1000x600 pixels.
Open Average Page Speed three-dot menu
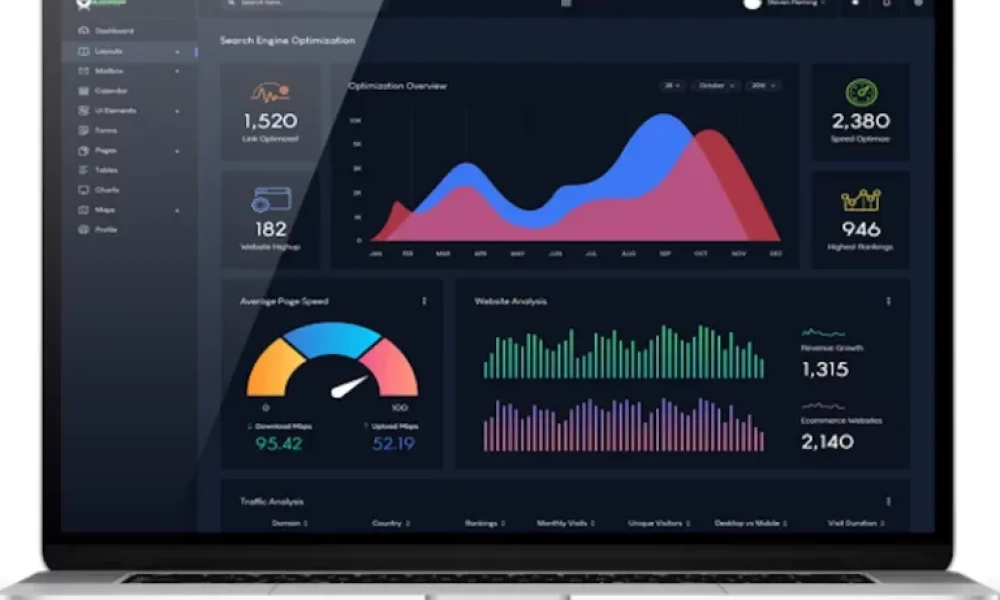click(x=424, y=301)
